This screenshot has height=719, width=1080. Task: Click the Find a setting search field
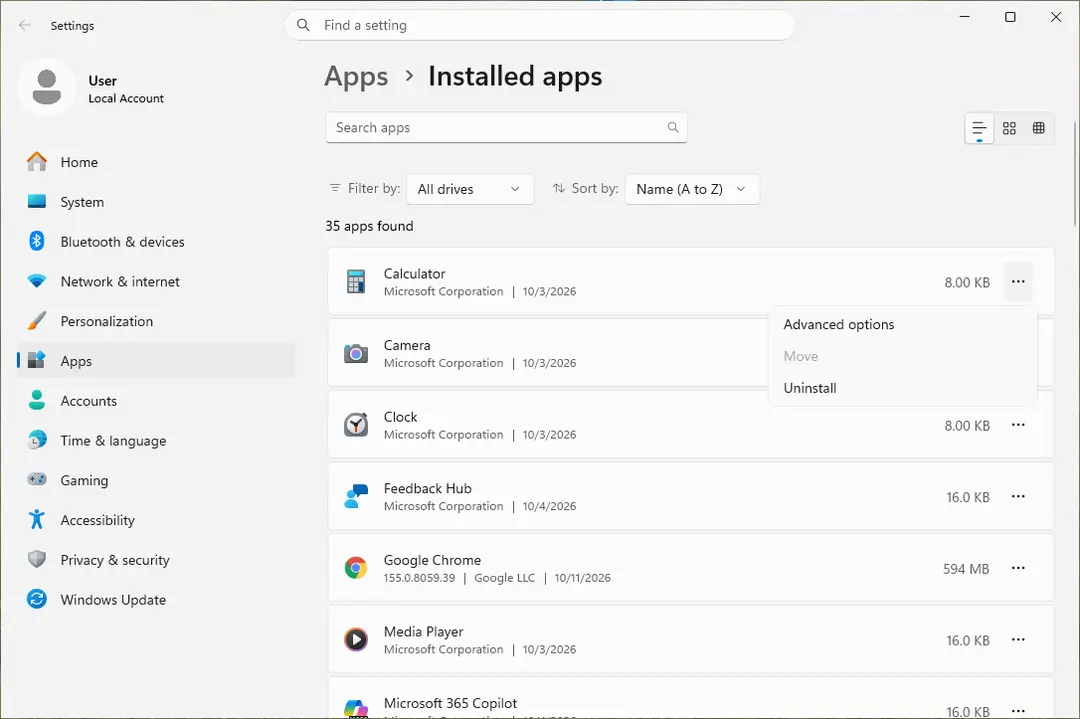tap(539, 25)
